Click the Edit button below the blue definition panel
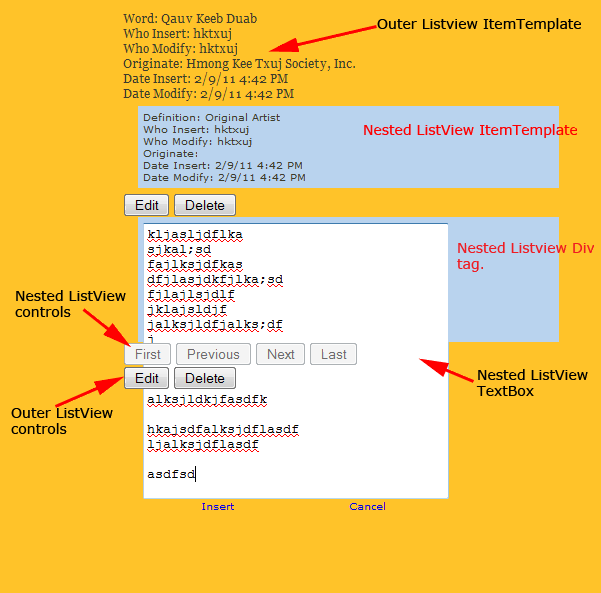The width and height of the screenshot is (601, 593). (x=146, y=205)
